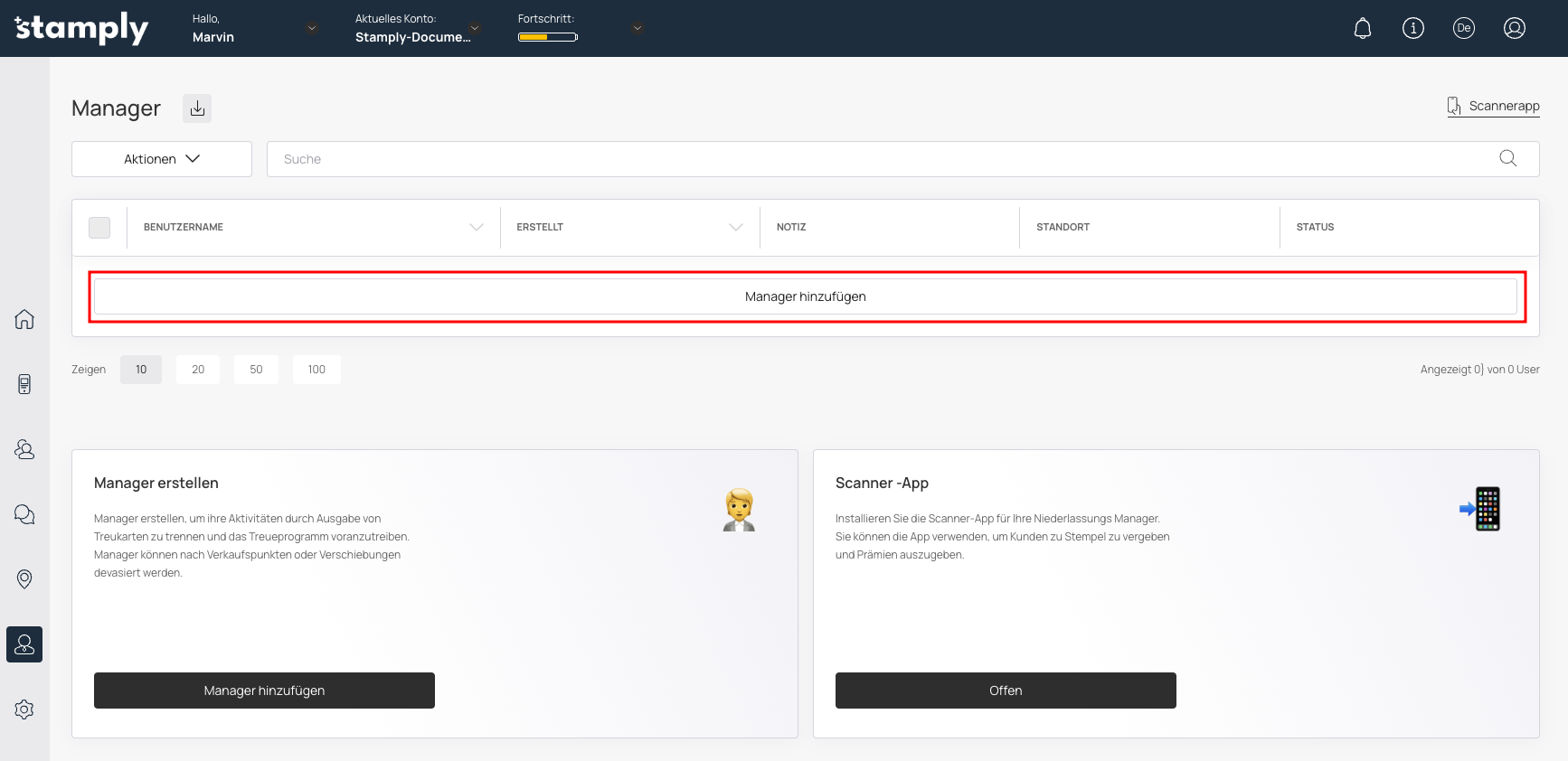Click the Scannerapp link
This screenshot has width=1568, height=761.
pos(1494,107)
